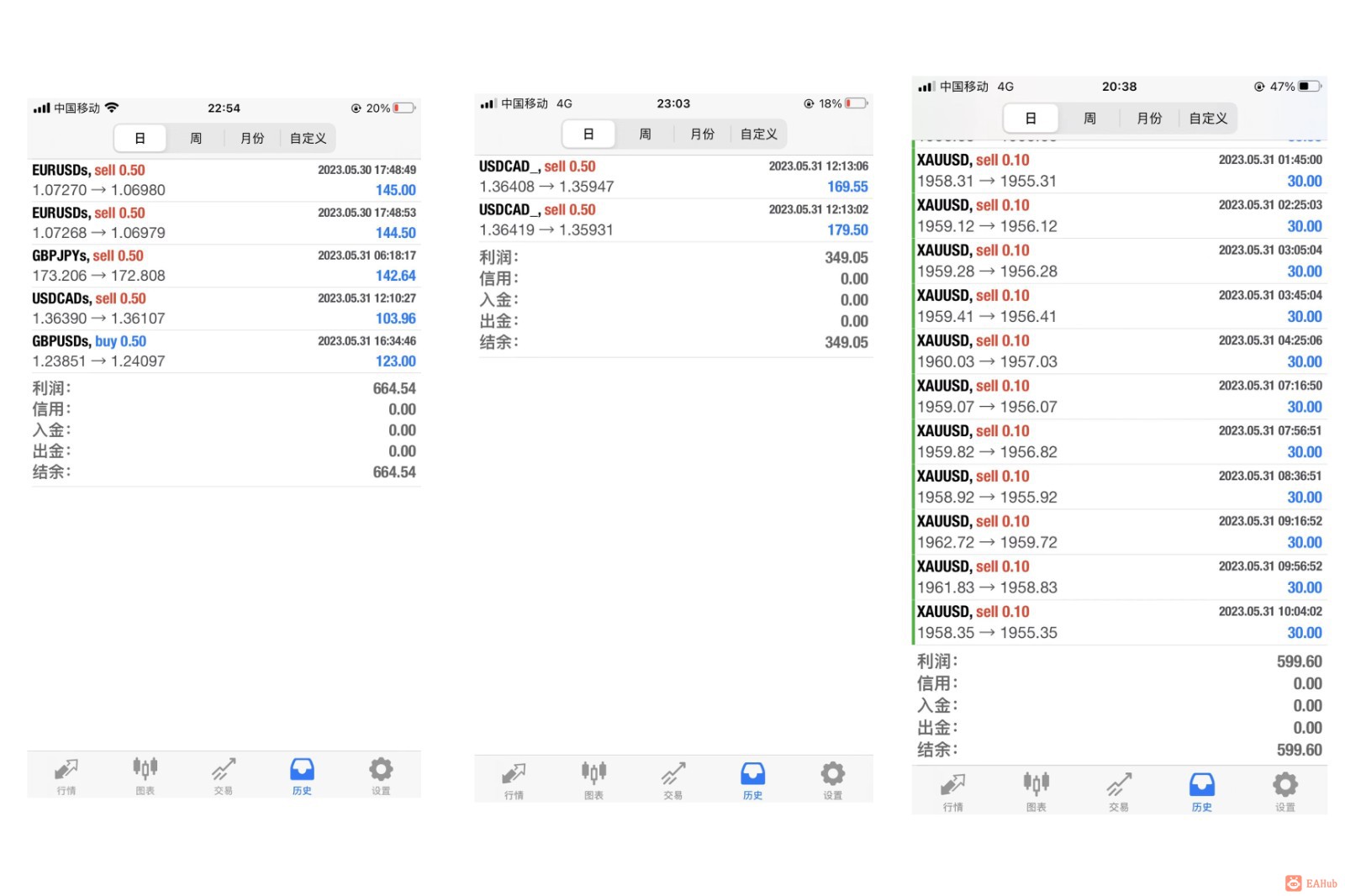This screenshot has height=896, width=1345.
Task: Expand the GBPJPYs sell 0.50 trade entry
Action: tap(223, 265)
